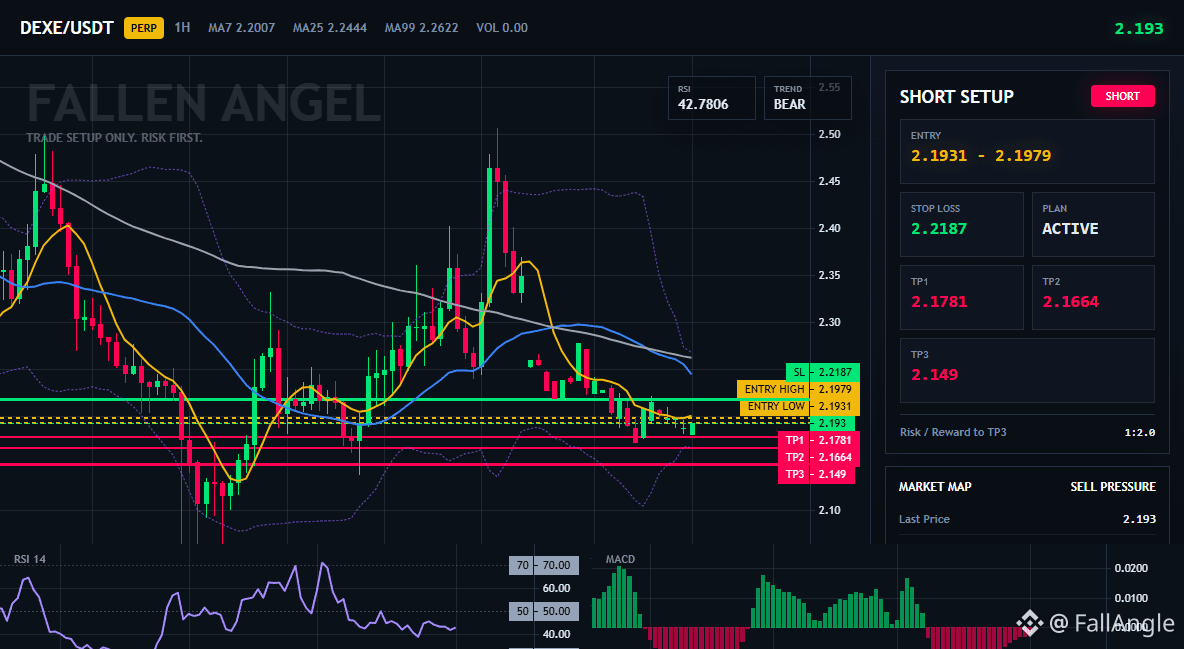The height and width of the screenshot is (649, 1184).
Task: Click the DEXE/USDT pair title
Action: (66, 28)
